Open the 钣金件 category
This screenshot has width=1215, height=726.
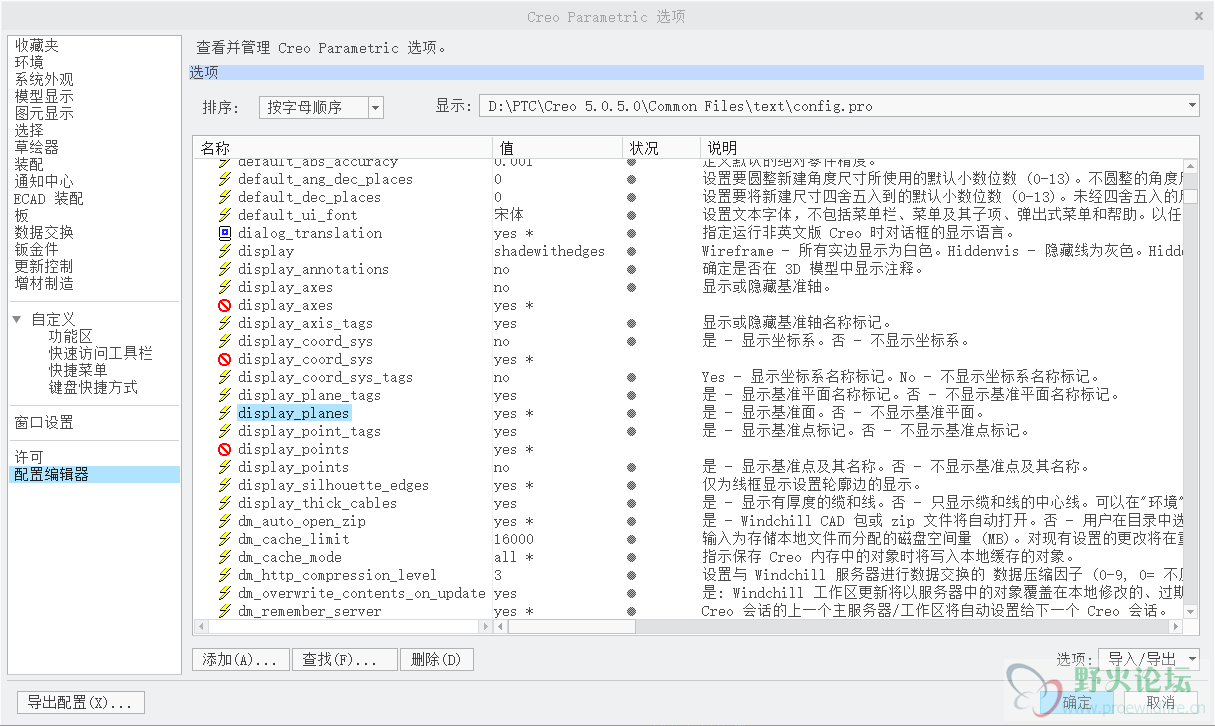pyautogui.click(x=36, y=249)
